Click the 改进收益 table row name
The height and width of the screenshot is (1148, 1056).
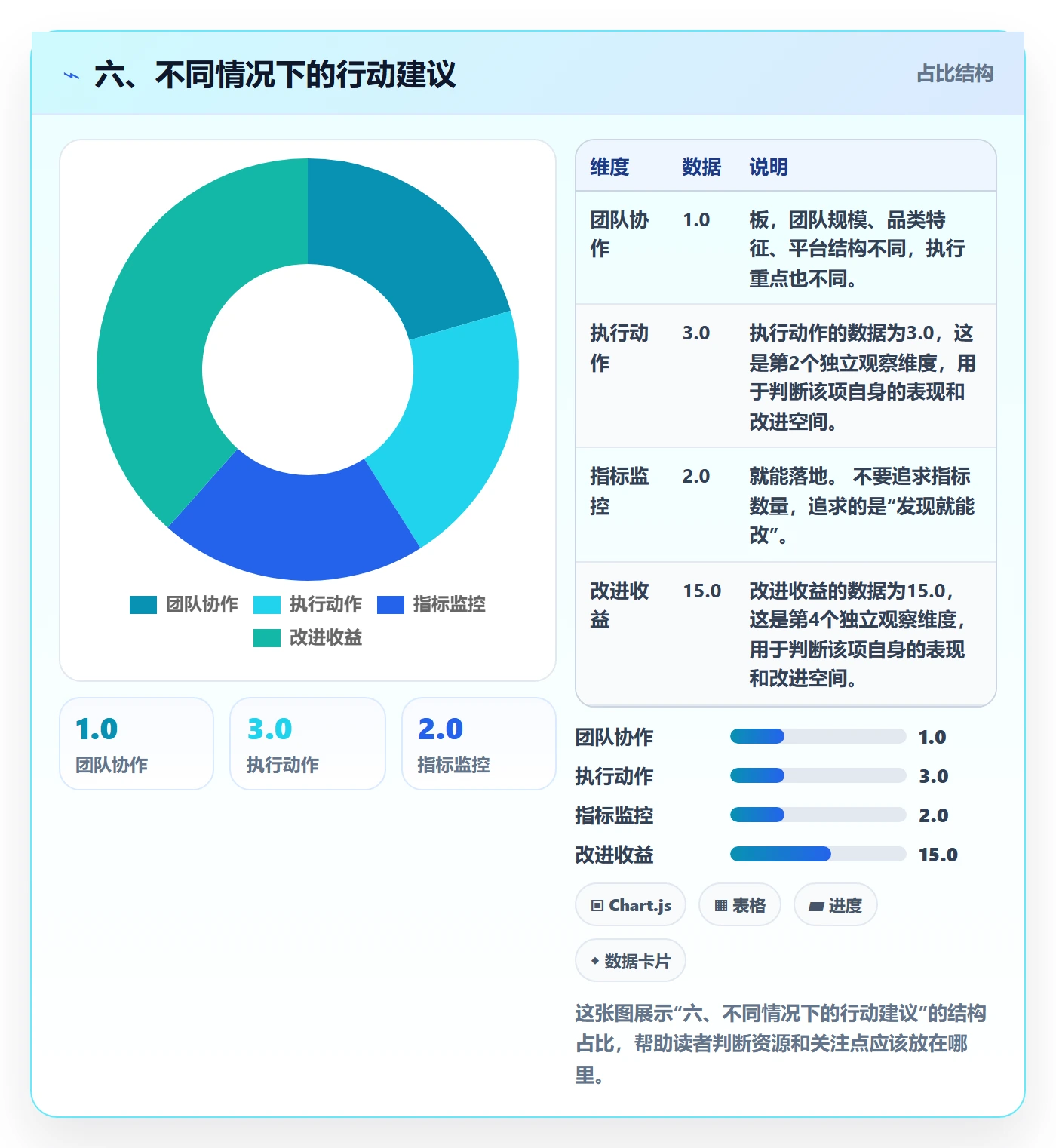coord(619,605)
